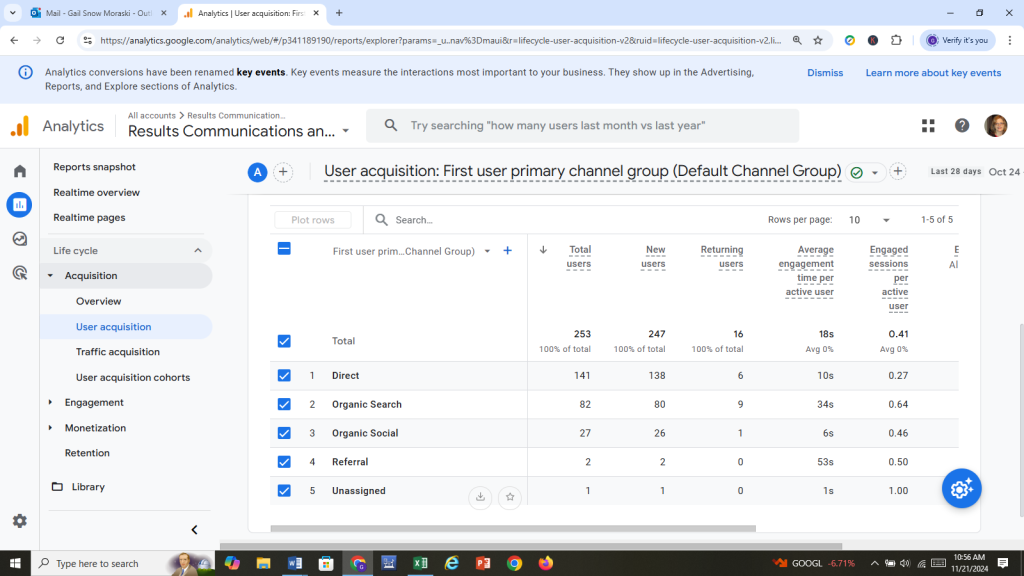This screenshot has width=1024, height=576.
Task: Download the Unassigned row data
Action: tap(480, 497)
